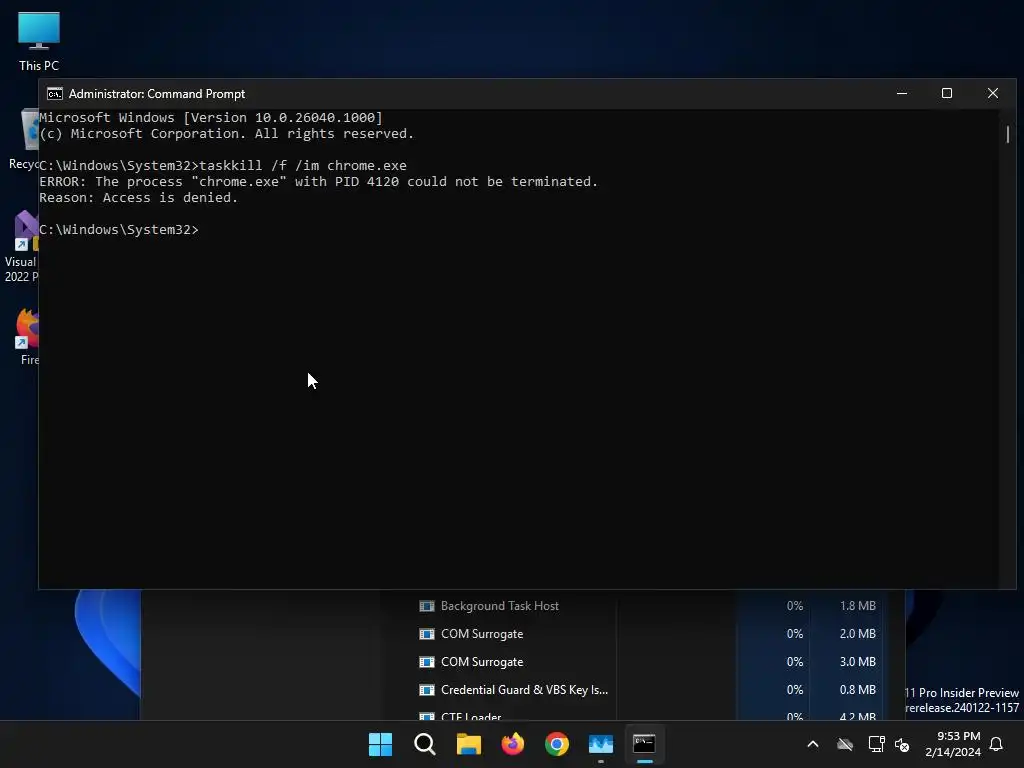
Task: Click the ERROR PID 4120 message line
Action: tap(319, 182)
